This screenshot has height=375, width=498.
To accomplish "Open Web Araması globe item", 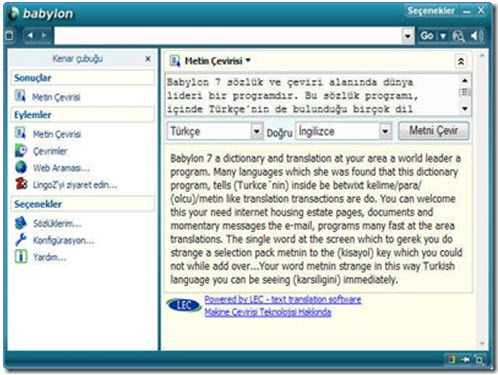I will click(52, 168).
